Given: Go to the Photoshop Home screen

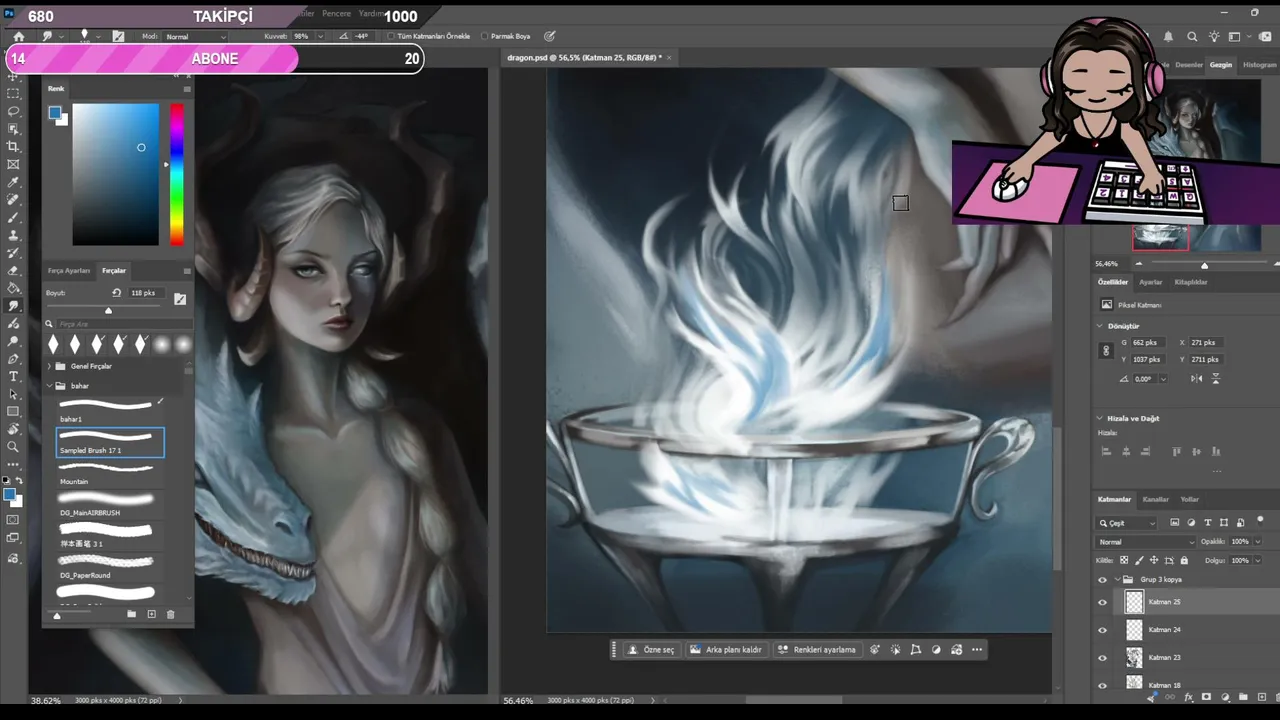Looking at the screenshot, I should (18, 36).
